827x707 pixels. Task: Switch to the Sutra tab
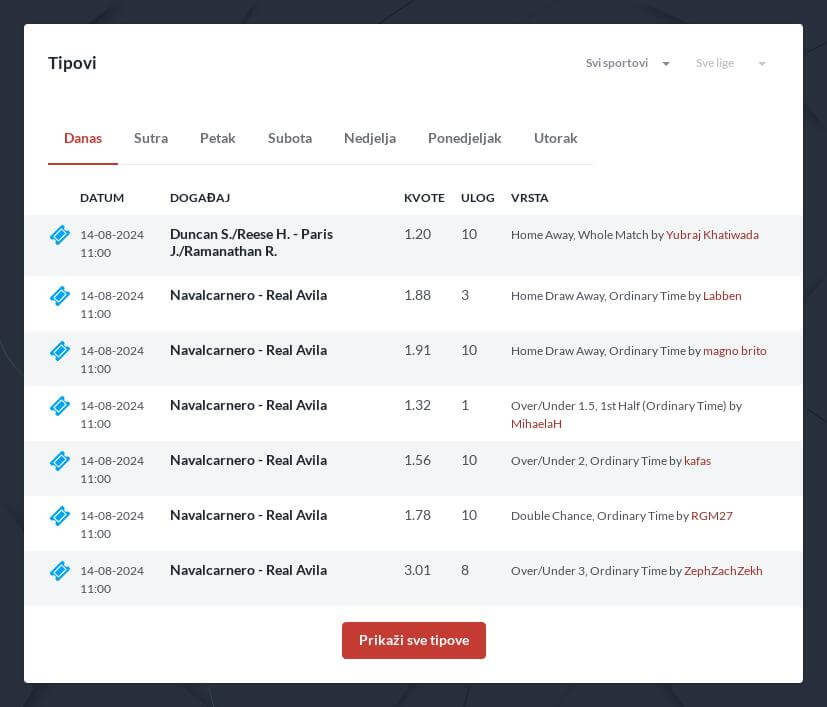[151, 138]
